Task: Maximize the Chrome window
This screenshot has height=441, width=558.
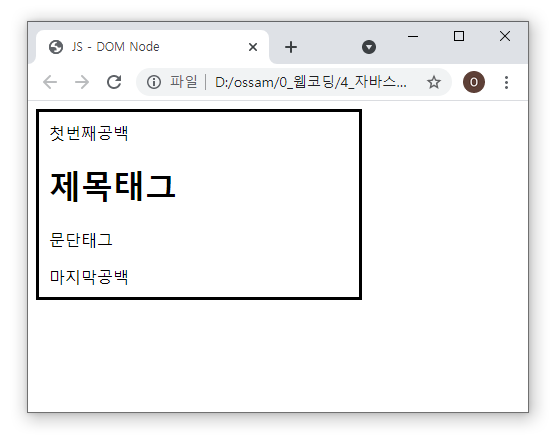Action: (x=459, y=36)
